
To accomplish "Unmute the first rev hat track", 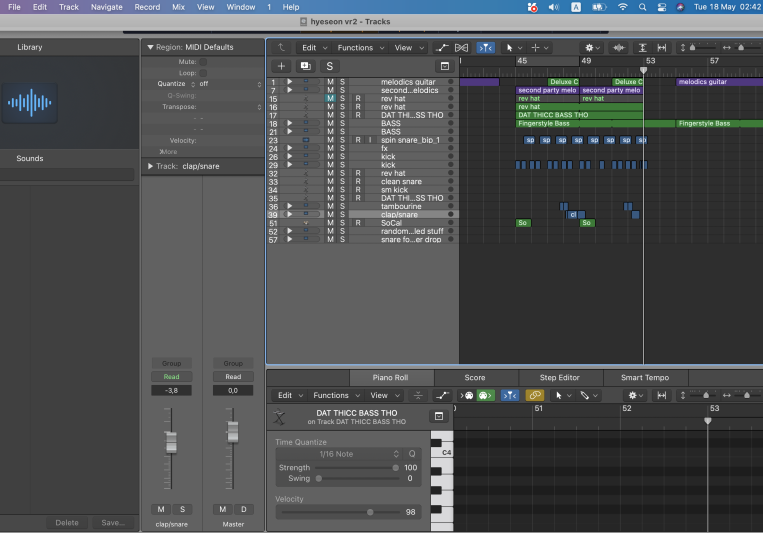I will [330, 98].
